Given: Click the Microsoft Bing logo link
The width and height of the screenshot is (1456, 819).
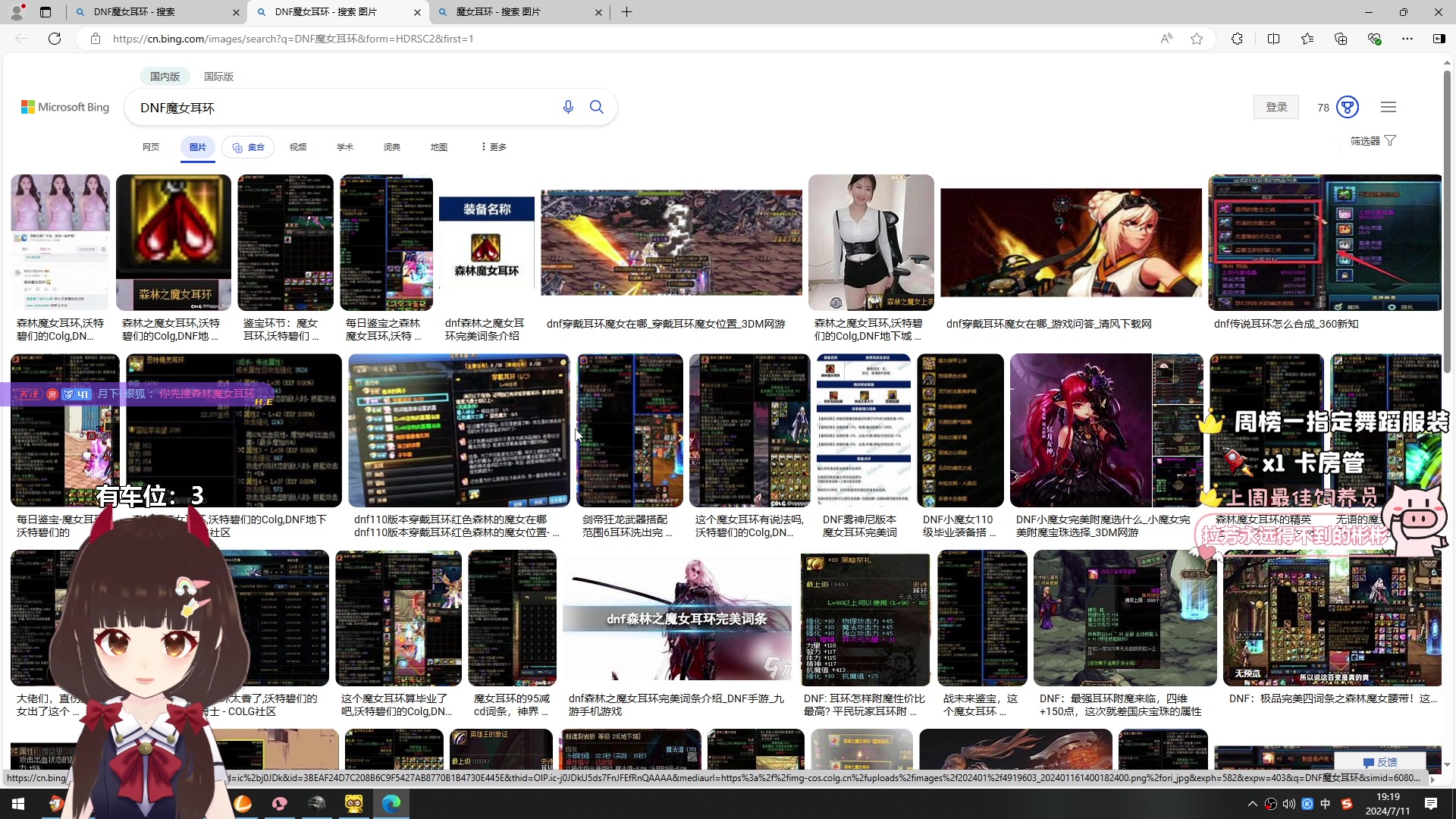Looking at the screenshot, I should pos(65,107).
